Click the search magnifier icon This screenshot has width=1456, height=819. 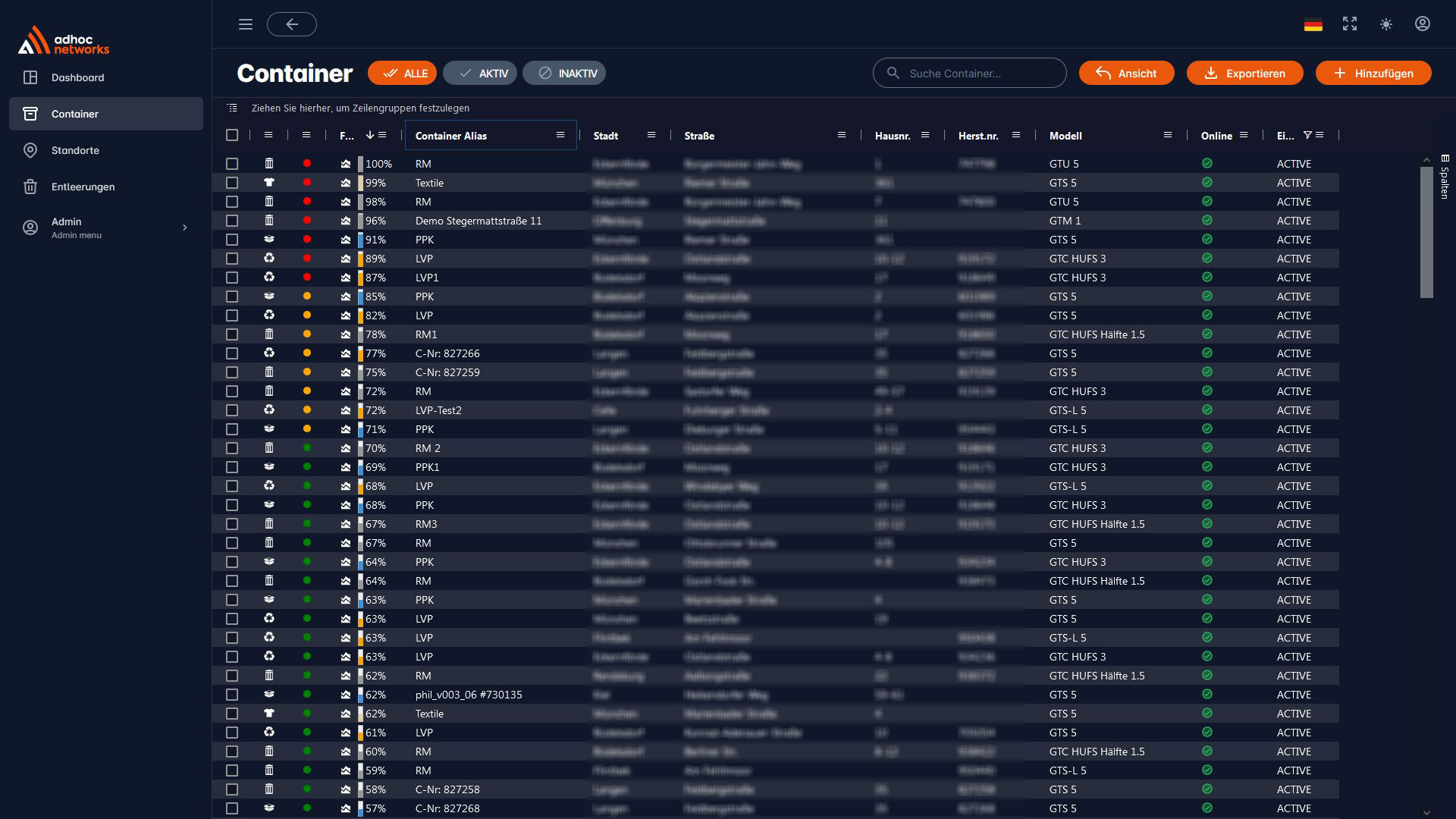(893, 73)
